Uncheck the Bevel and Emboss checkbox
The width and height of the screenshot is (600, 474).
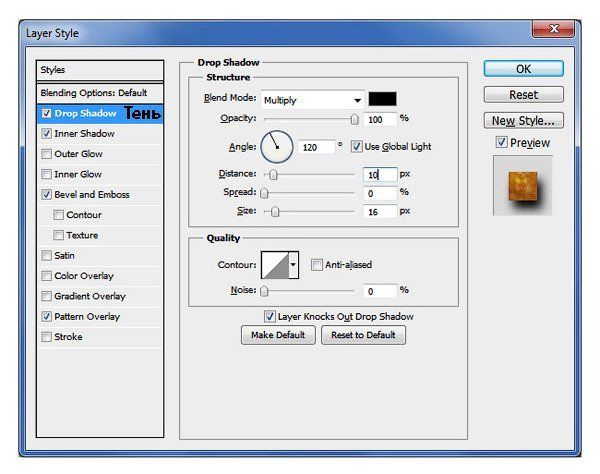[x=46, y=194]
